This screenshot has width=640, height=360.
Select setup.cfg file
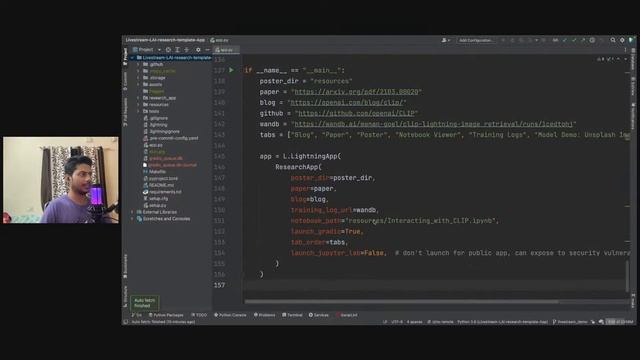156,199
